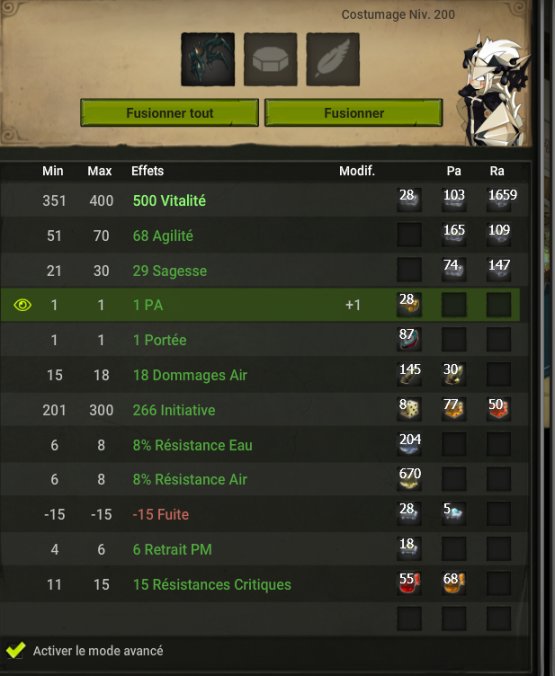Use the Pa Agilité rune showing 165
This screenshot has width=555, height=676.
[454, 235]
